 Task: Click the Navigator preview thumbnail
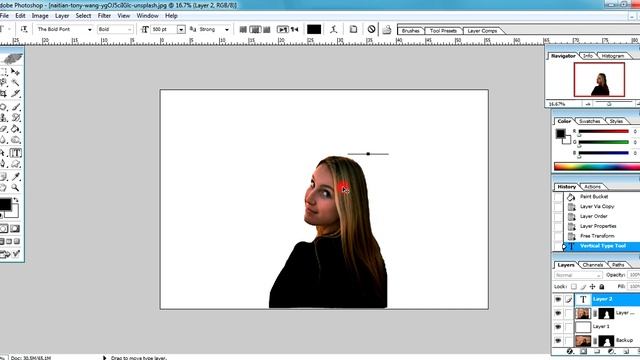pos(599,80)
